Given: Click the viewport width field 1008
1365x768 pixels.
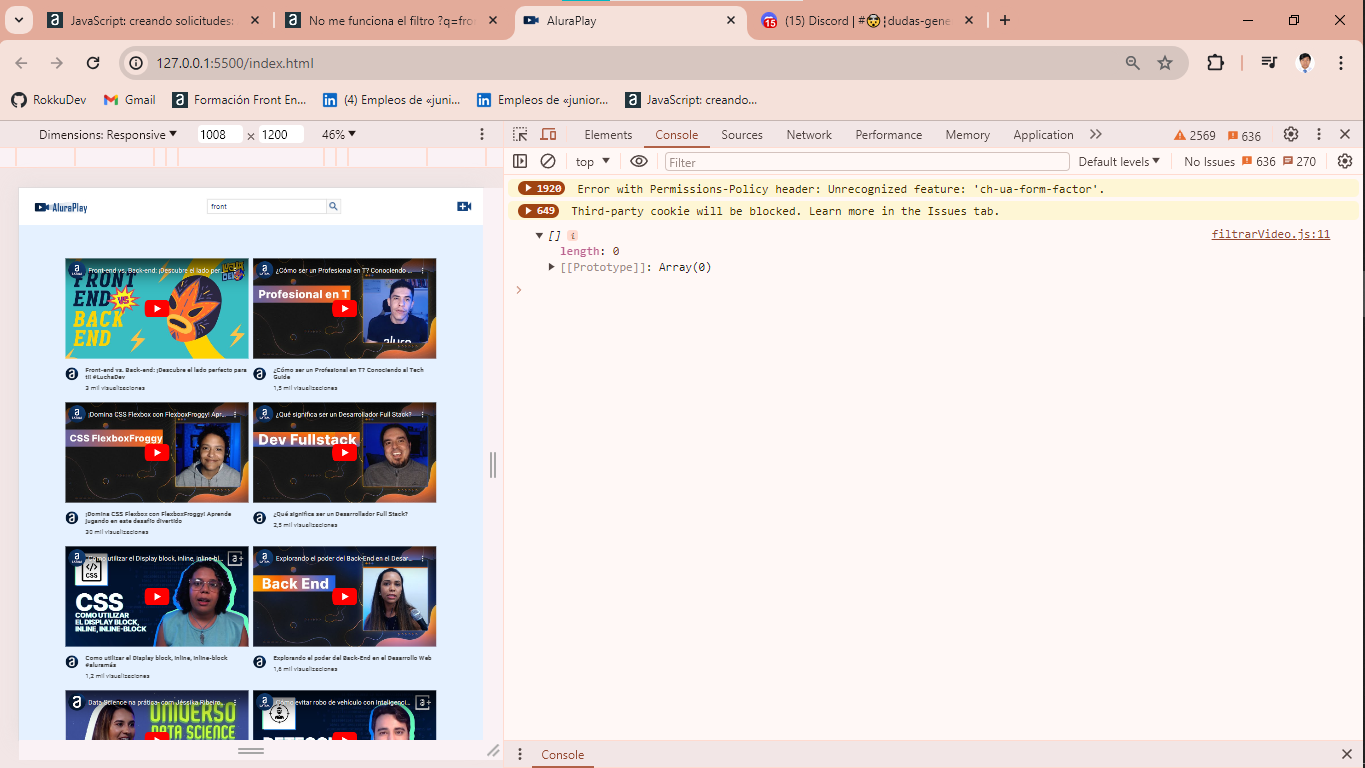Looking at the screenshot, I should pyautogui.click(x=219, y=134).
